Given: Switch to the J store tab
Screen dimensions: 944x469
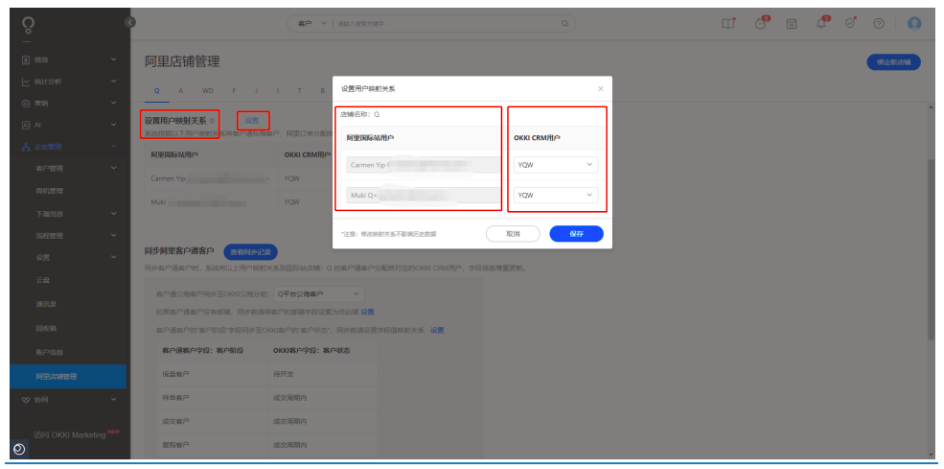Looking at the screenshot, I should [x=256, y=90].
